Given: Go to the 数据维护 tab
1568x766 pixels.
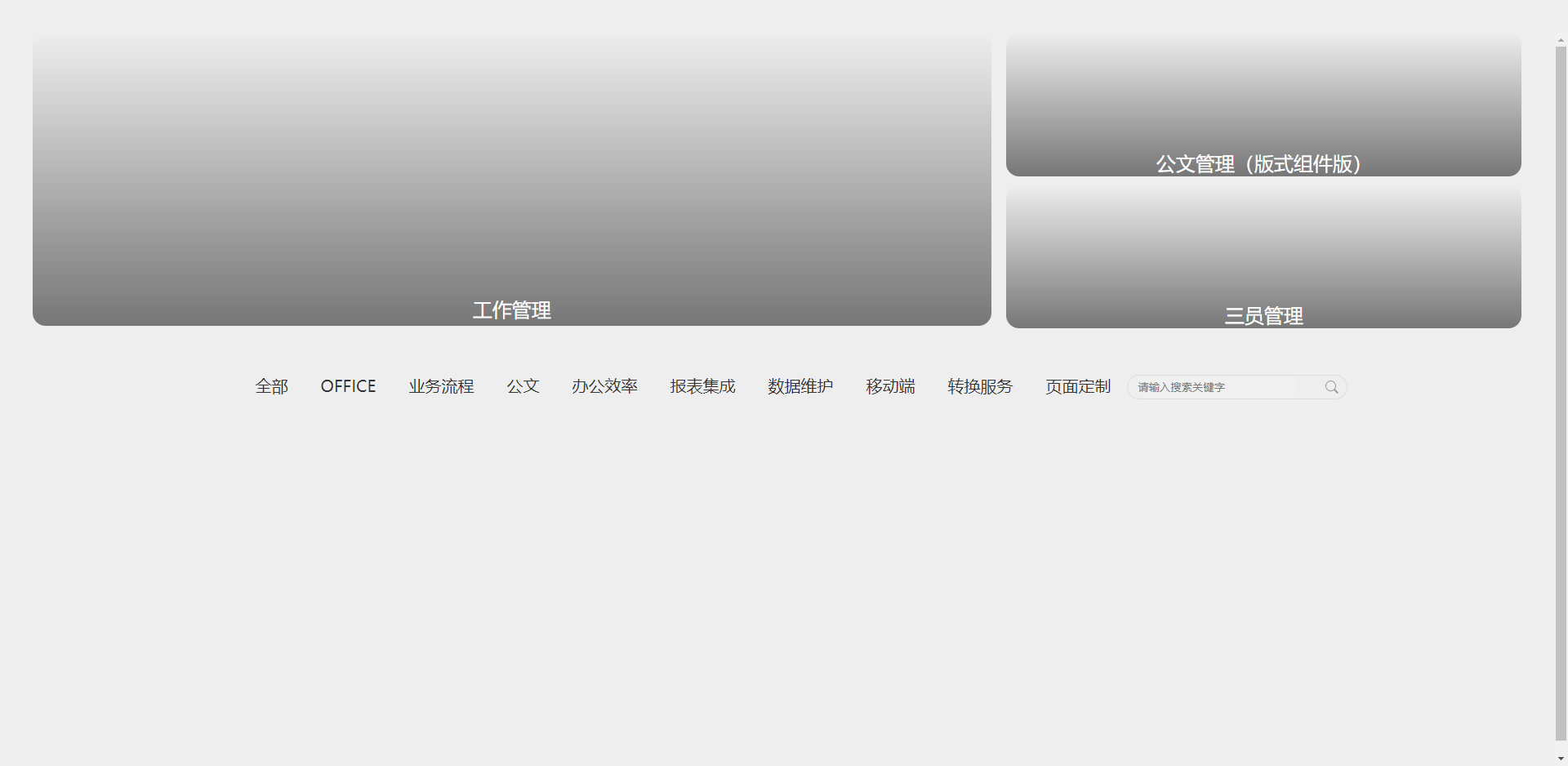Looking at the screenshot, I should tap(800, 386).
